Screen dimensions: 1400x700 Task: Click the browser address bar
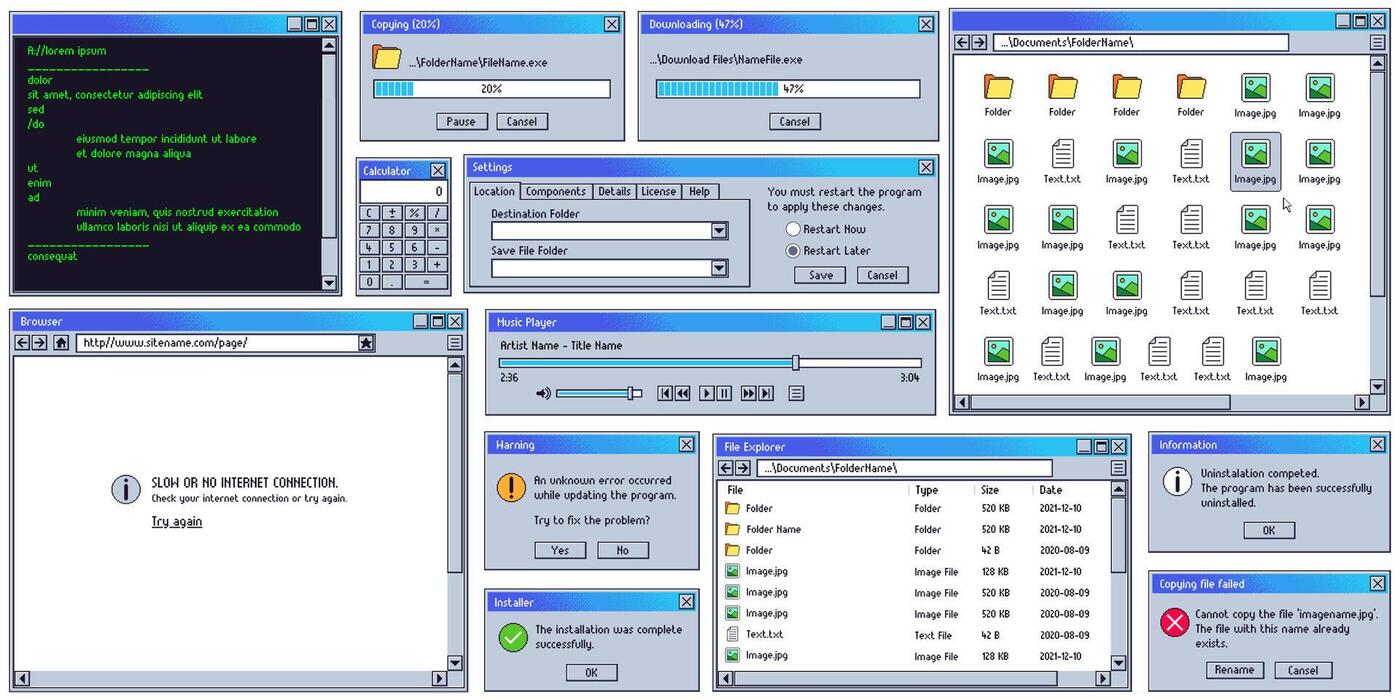200,342
